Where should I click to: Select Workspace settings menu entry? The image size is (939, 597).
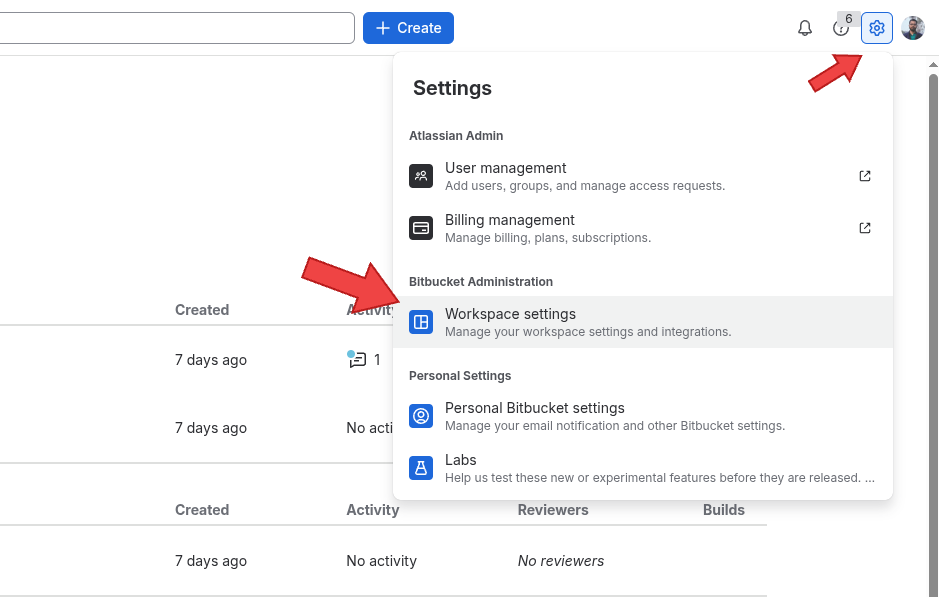(x=643, y=322)
